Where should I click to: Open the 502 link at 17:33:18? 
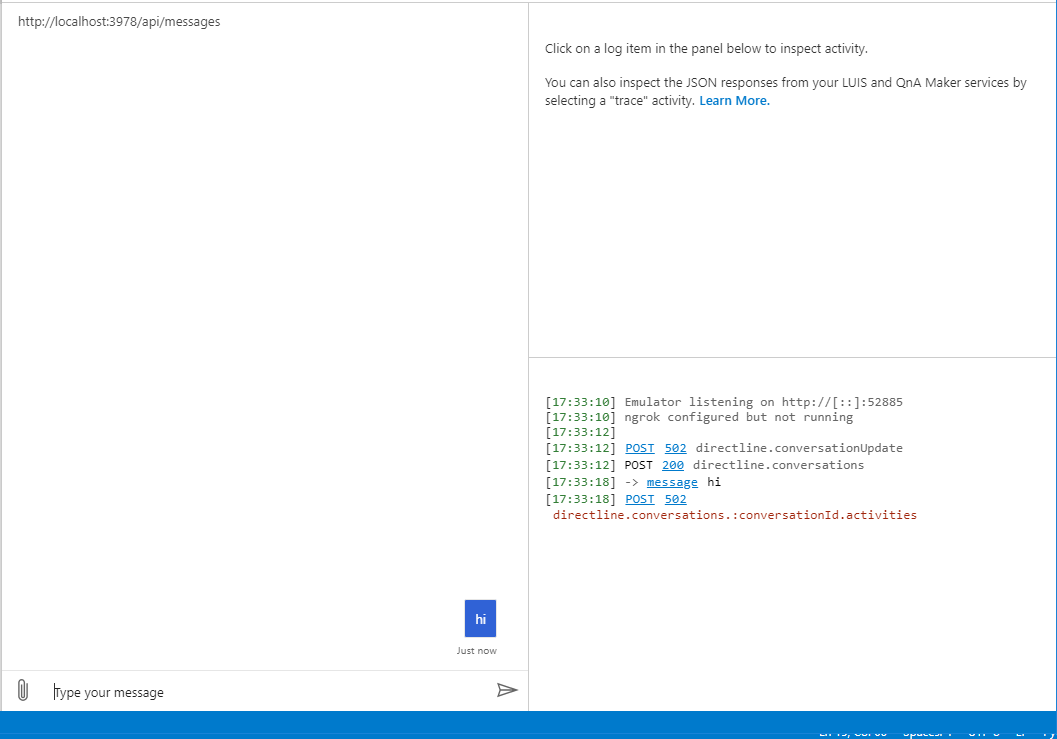point(675,499)
